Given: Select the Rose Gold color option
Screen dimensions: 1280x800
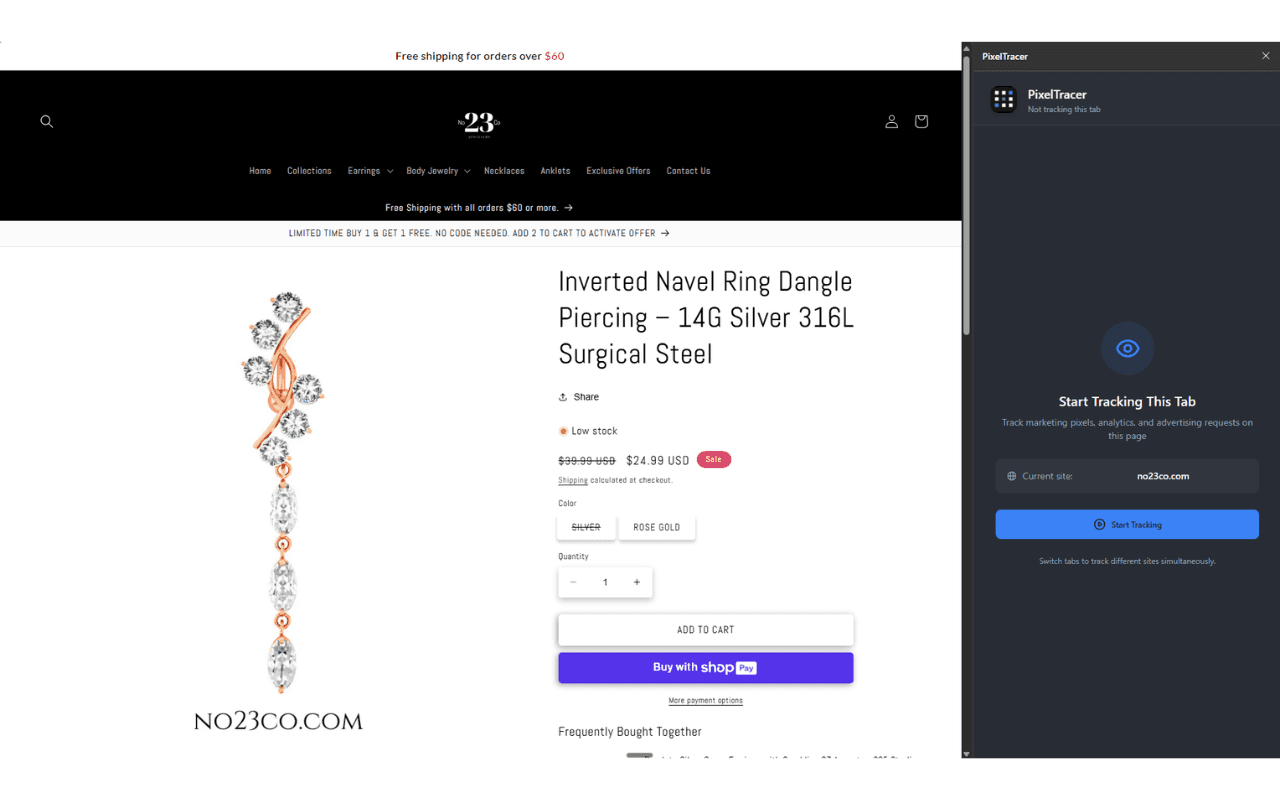Looking at the screenshot, I should point(656,527).
